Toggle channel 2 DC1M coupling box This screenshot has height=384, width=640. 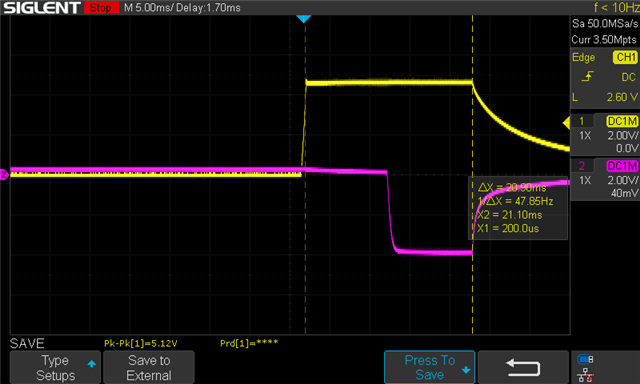[622, 166]
